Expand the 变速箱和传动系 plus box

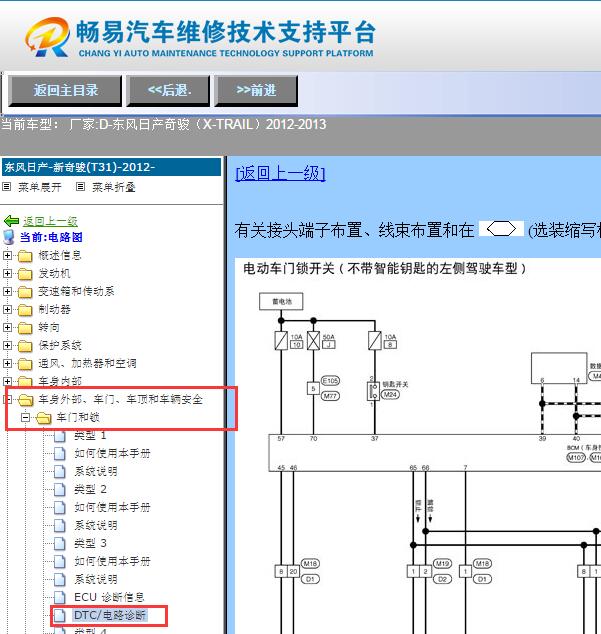point(7,292)
